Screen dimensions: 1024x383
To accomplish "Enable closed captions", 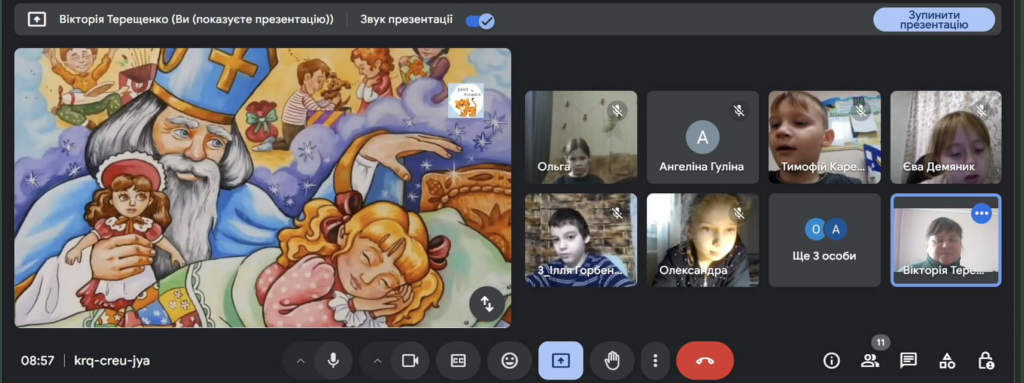I will point(458,360).
